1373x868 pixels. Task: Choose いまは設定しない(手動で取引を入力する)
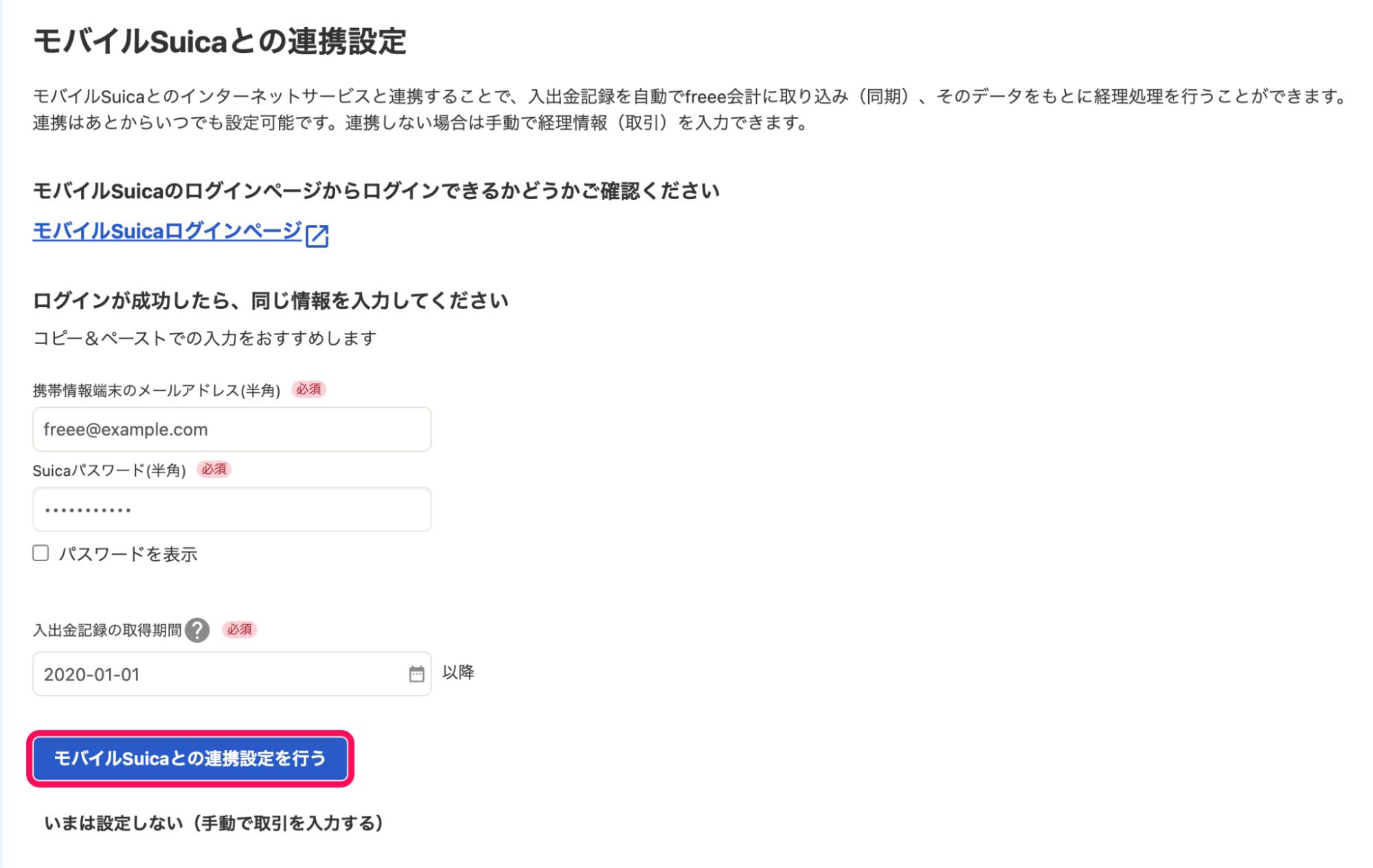click(214, 823)
